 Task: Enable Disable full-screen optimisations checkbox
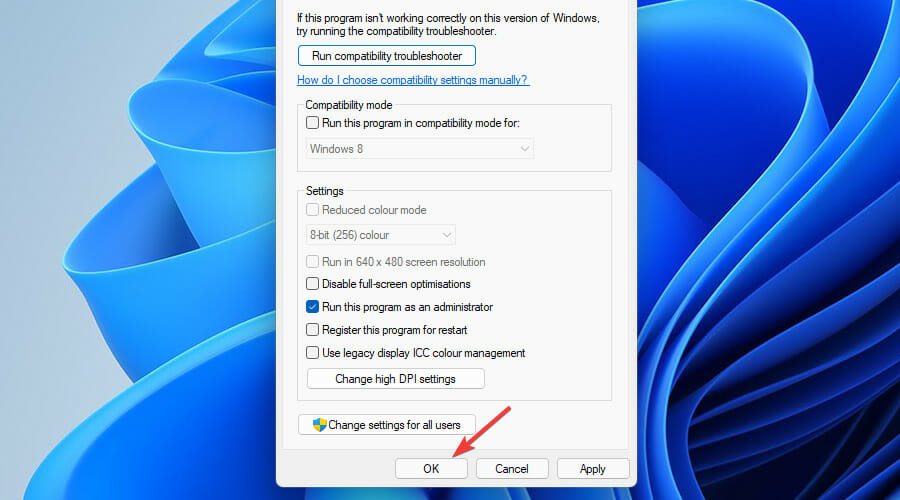[x=312, y=284]
